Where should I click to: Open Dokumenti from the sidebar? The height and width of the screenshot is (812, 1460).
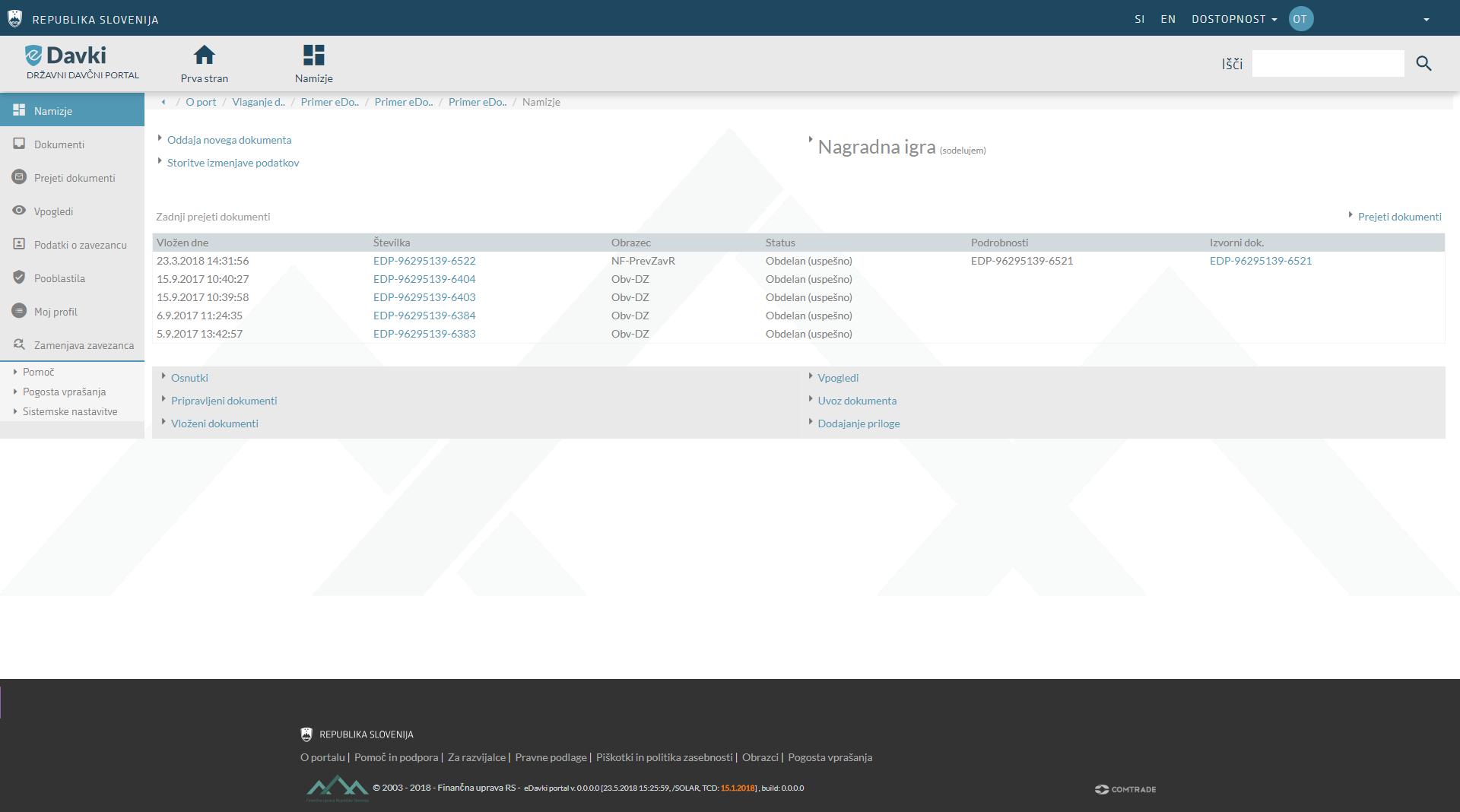coord(59,144)
